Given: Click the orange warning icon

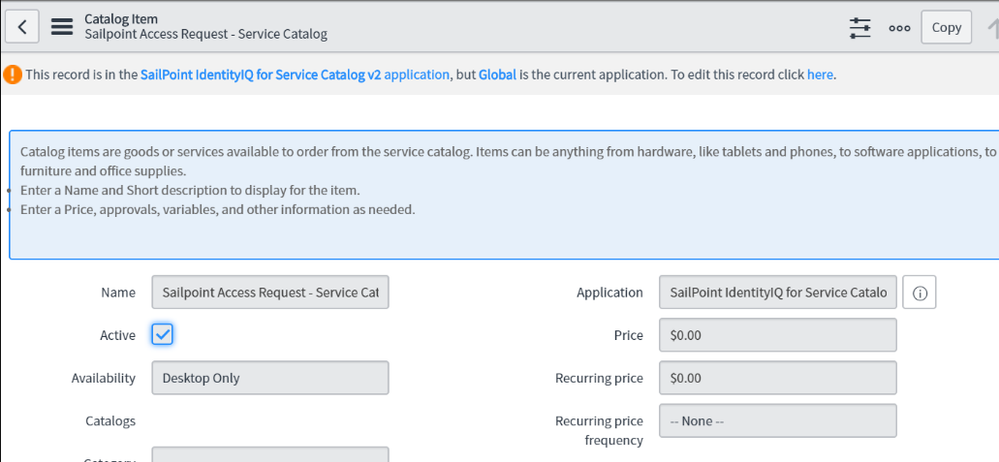Looking at the screenshot, I should pos(12,75).
